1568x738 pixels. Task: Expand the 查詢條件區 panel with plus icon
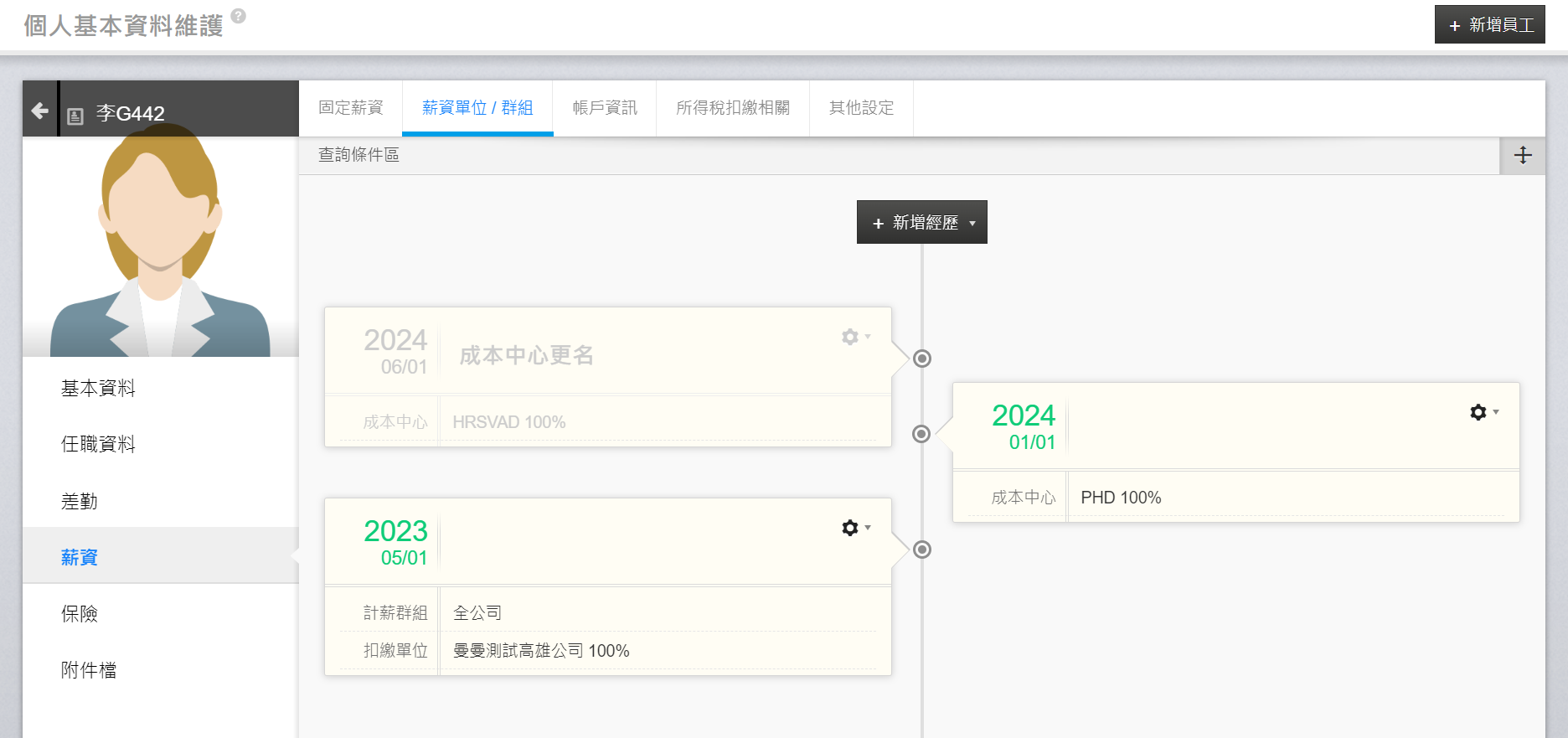coord(1522,155)
